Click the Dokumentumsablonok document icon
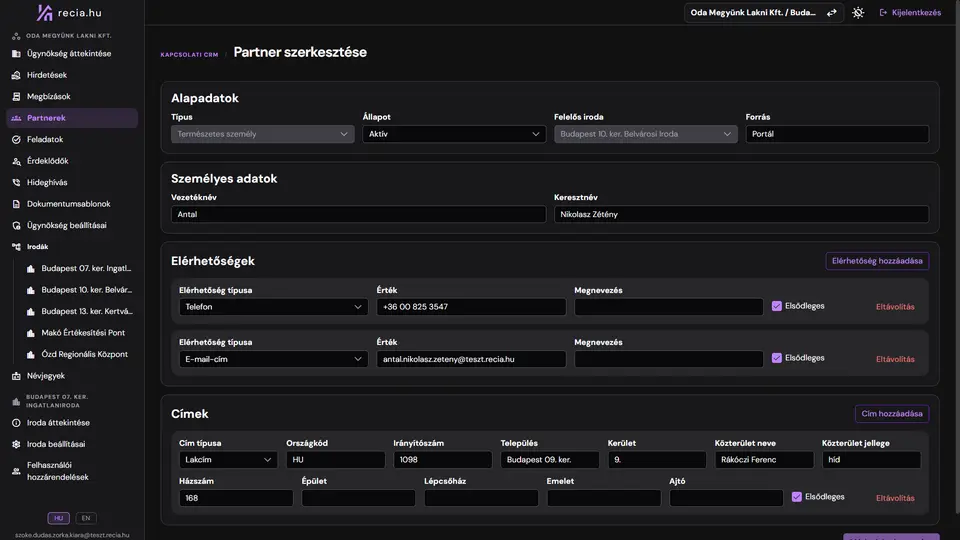 pos(16,204)
